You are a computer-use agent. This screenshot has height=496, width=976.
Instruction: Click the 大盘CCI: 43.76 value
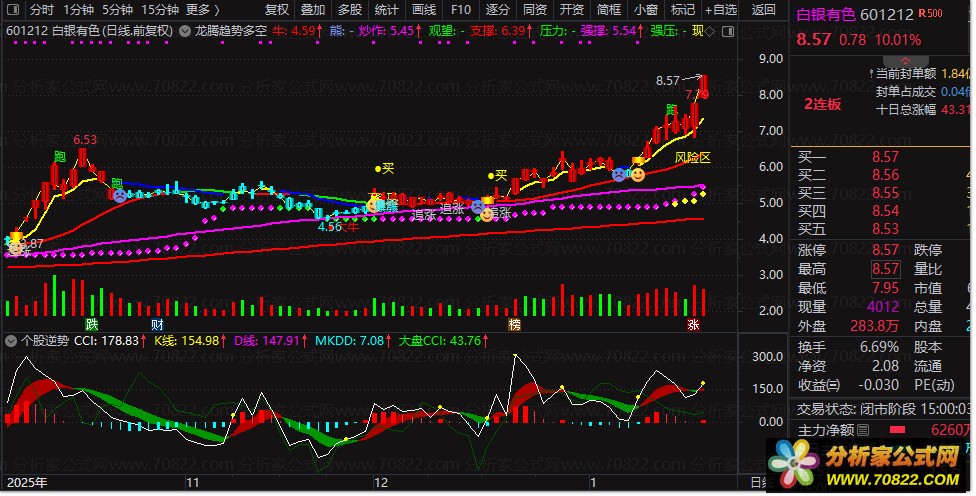click(443, 341)
